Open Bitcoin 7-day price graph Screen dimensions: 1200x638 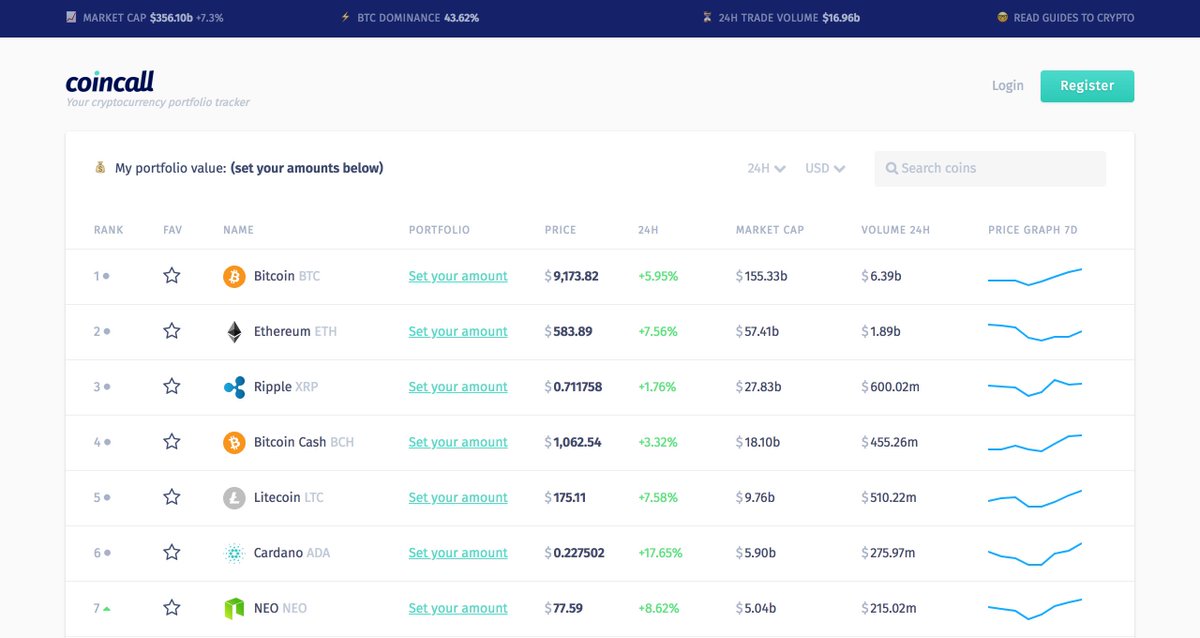tap(1035, 276)
